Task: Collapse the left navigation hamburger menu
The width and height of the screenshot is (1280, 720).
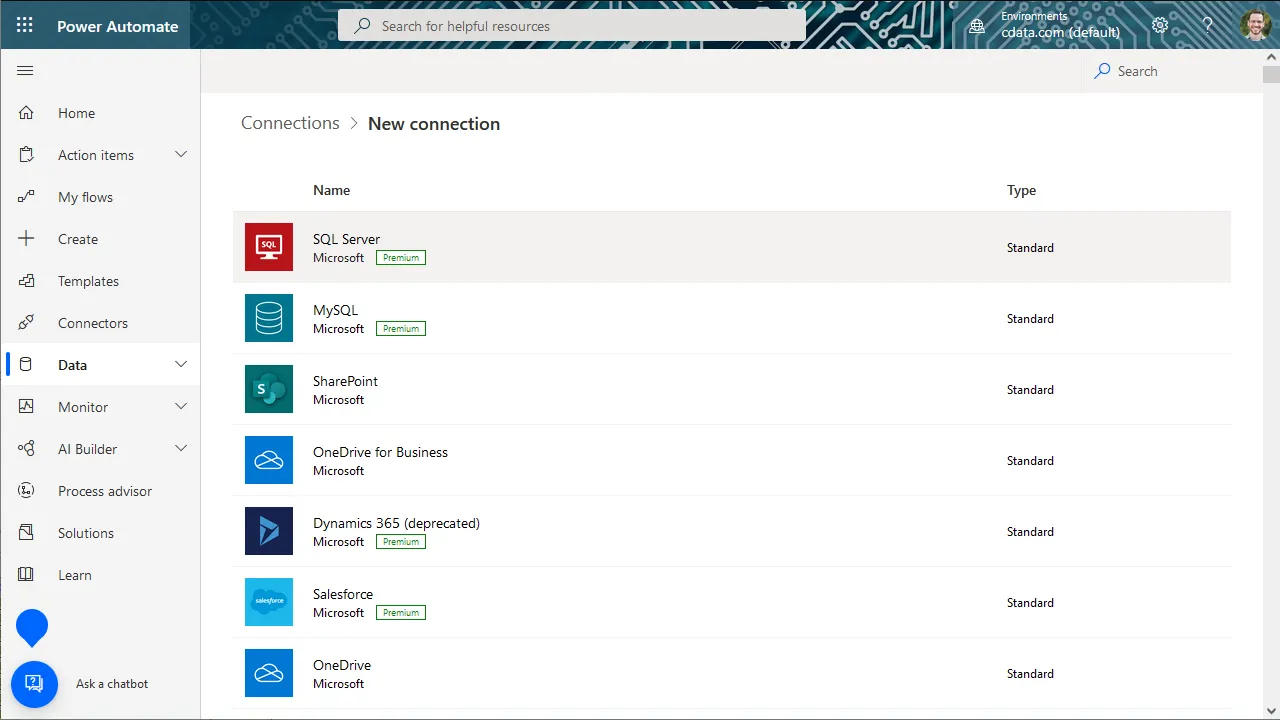Action: 26,71
